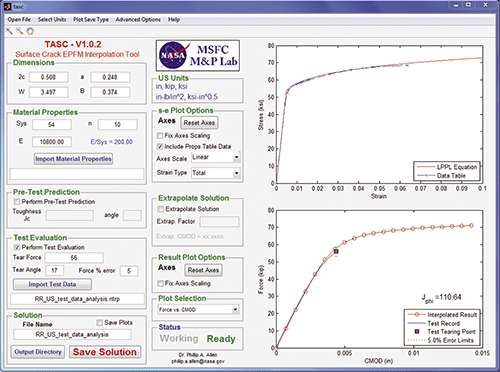Screen dimensions: 500x372
Task: Click Import Material Properties button
Action: tap(73, 159)
